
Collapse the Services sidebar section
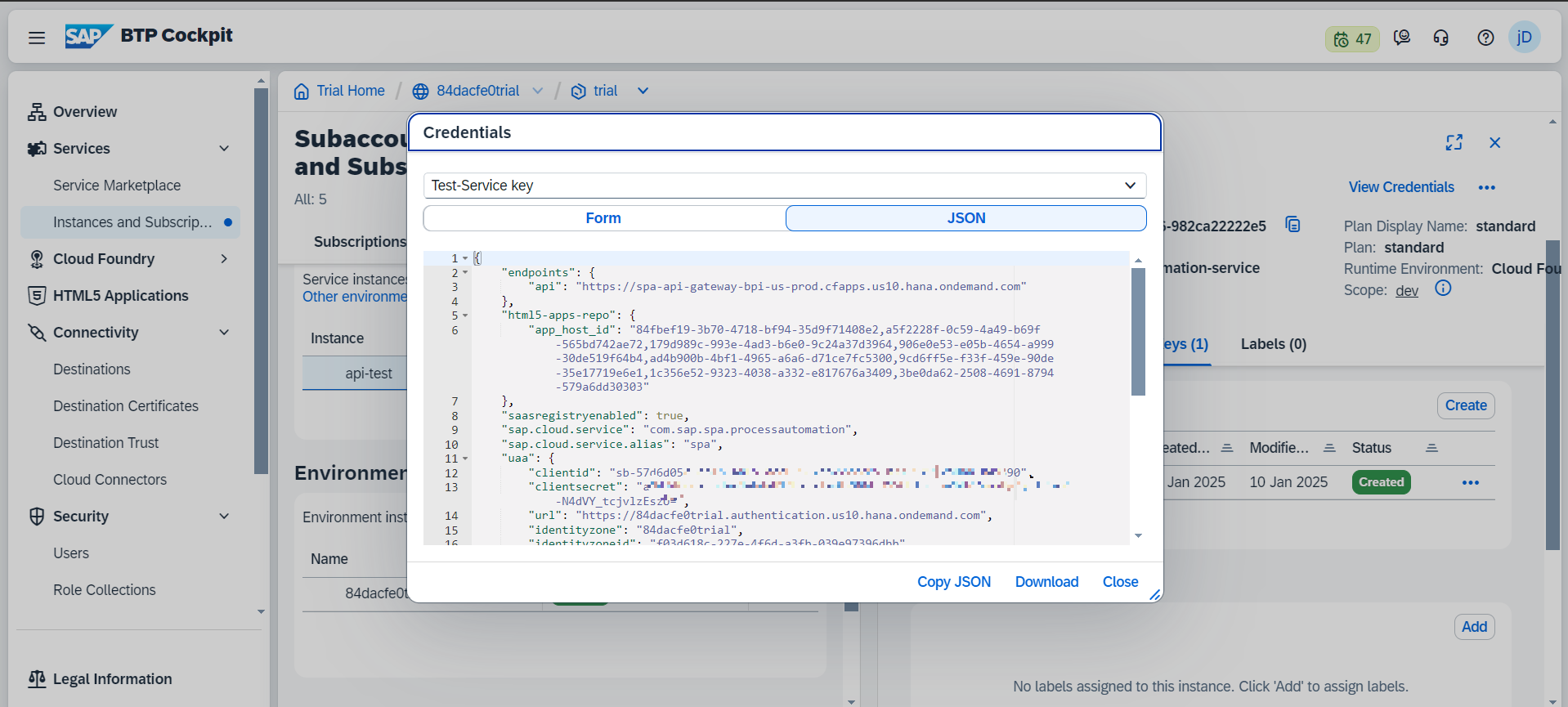224,149
